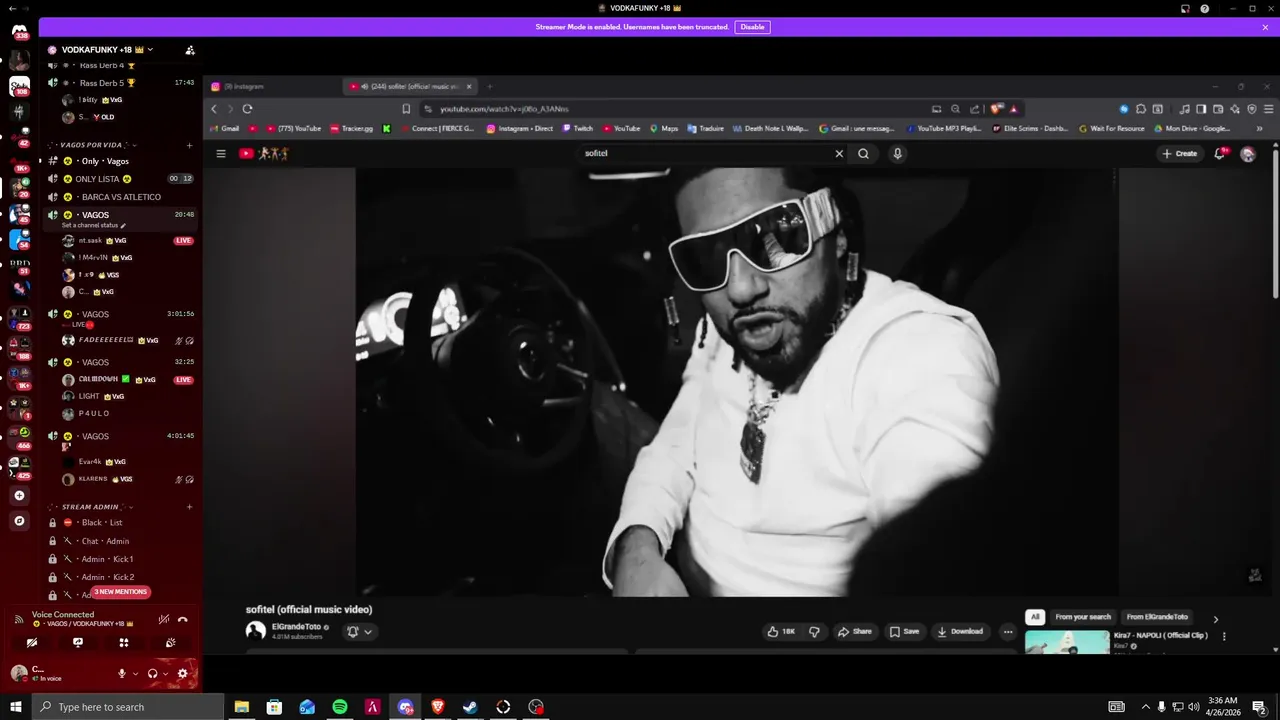1280x720 pixels.
Task: Select the From ElGrandeToto filter chip
Action: pyautogui.click(x=1157, y=617)
